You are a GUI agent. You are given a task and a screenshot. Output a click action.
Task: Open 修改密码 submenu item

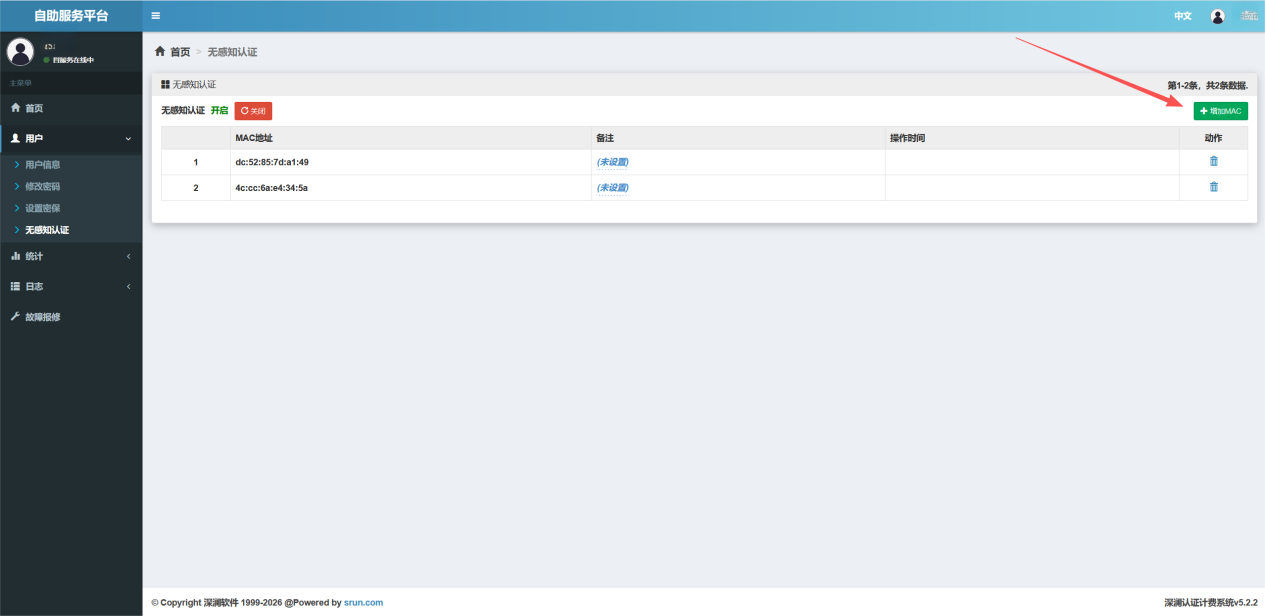(x=43, y=186)
